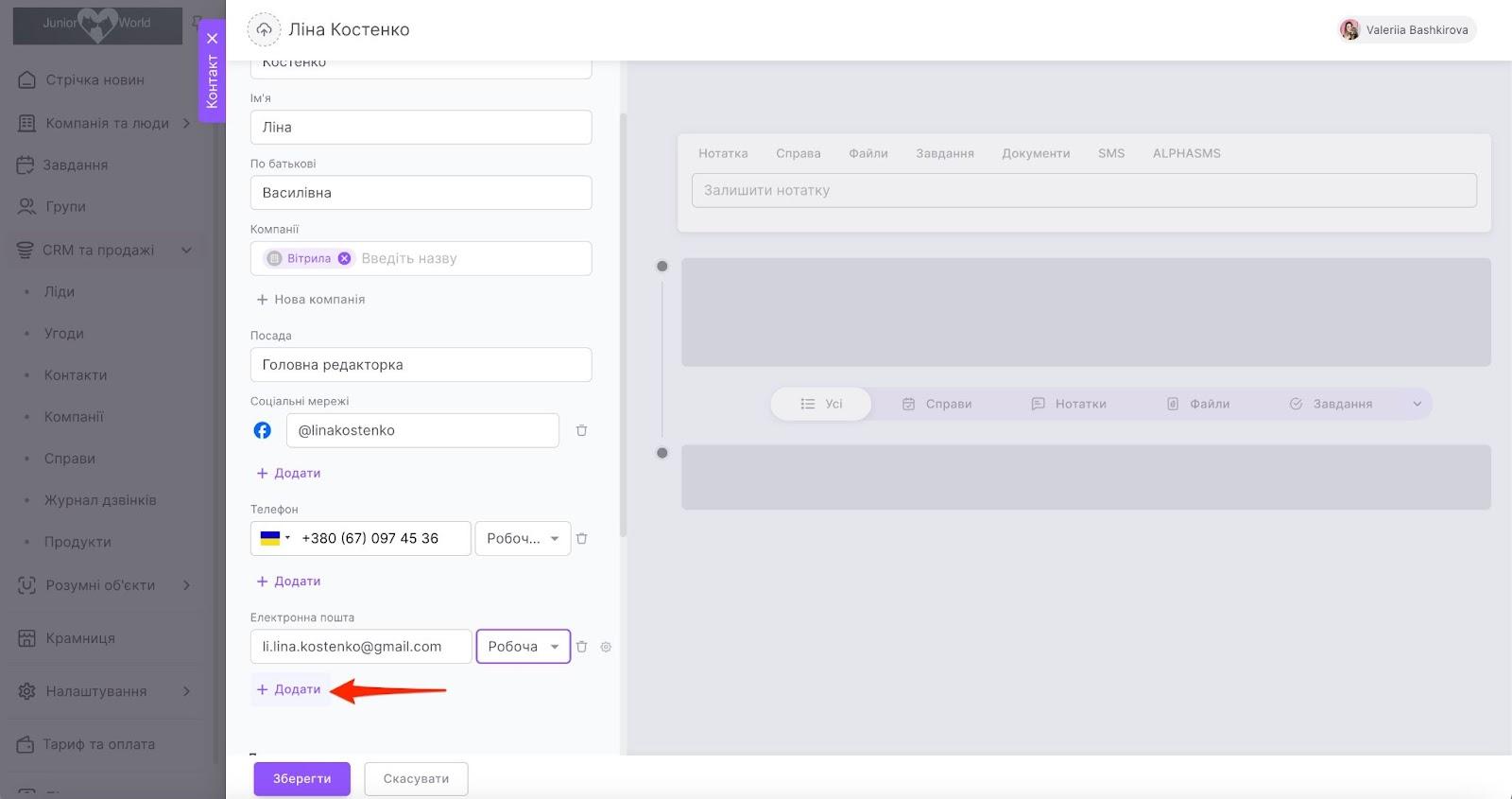Remove the email address with trash icon
Screen dimensions: 1512x799
[x=581, y=647]
